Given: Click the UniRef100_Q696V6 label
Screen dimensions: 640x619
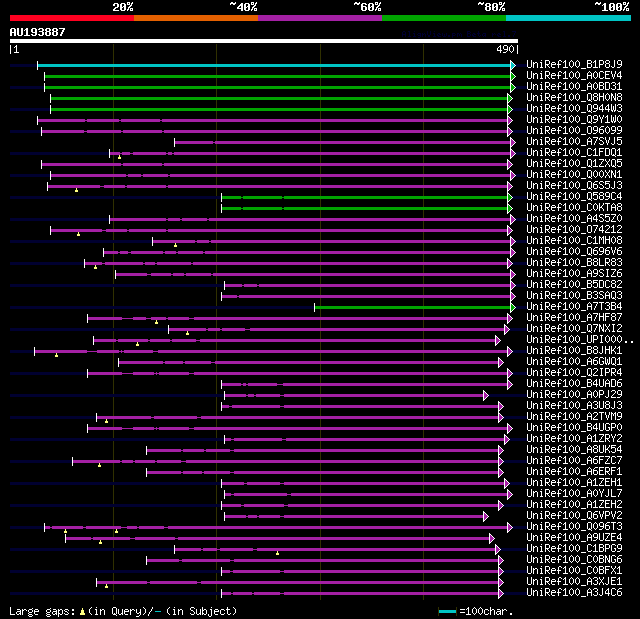Looking at the screenshot, I should (x=574, y=252).
